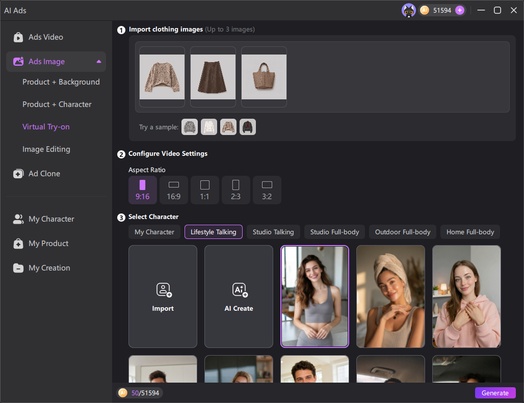The width and height of the screenshot is (524, 403).
Task: Choose 3:2 aspect ratio
Action: (x=267, y=190)
